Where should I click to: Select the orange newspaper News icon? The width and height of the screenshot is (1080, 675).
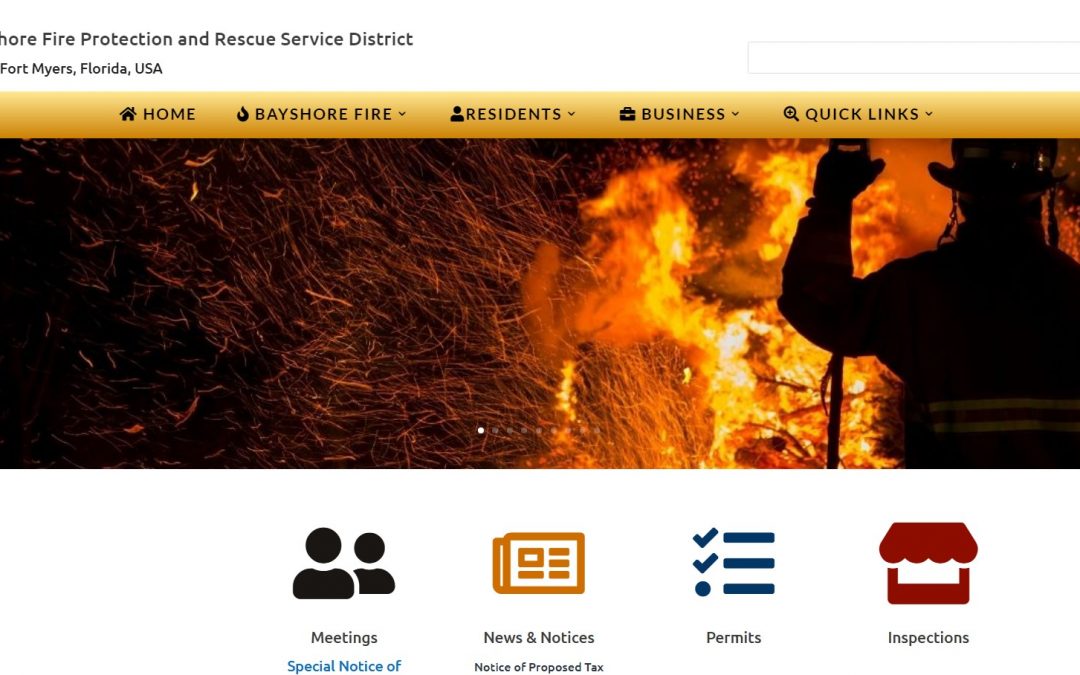pos(539,563)
